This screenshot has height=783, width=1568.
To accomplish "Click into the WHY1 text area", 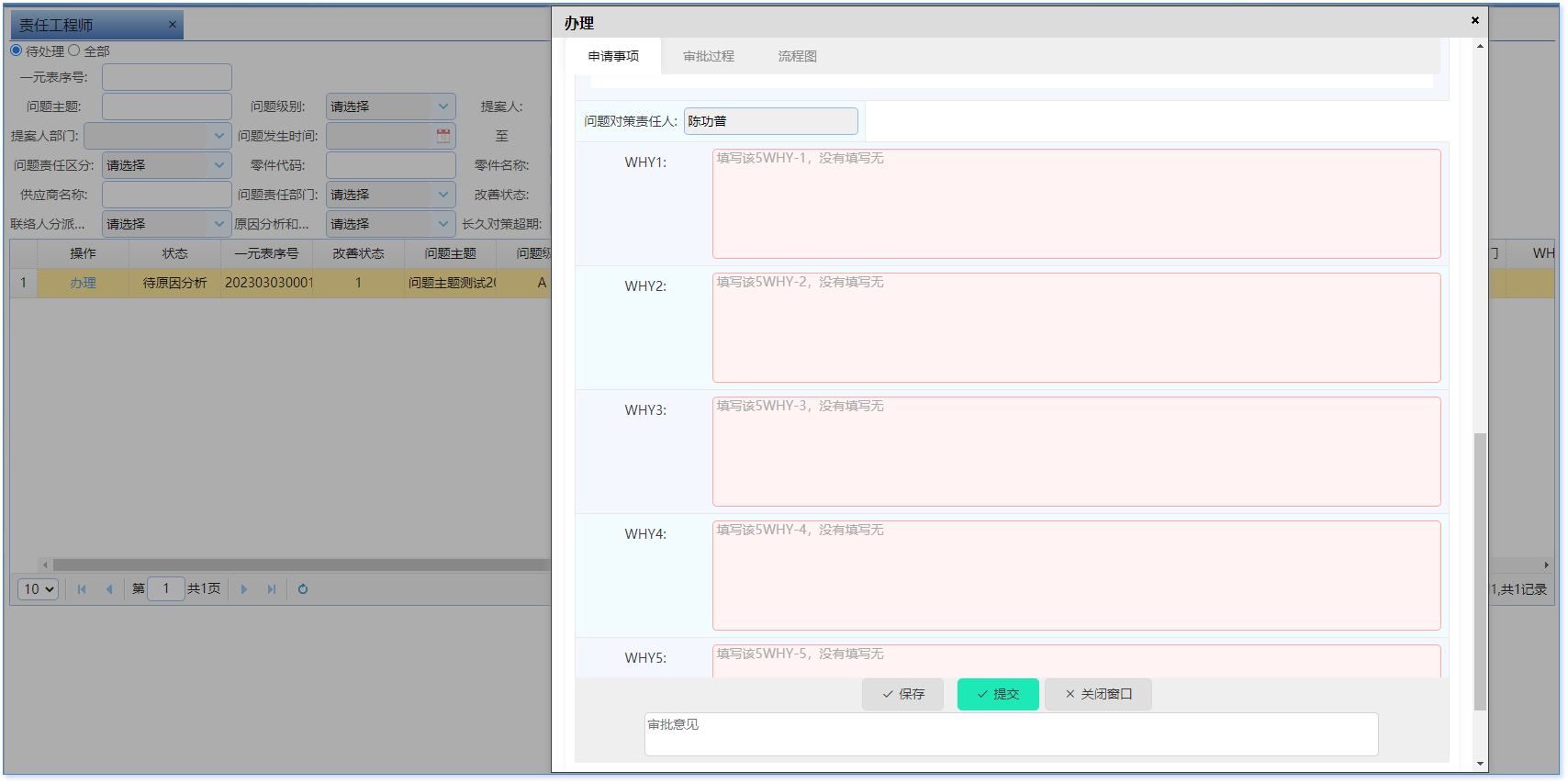I will [1076, 204].
